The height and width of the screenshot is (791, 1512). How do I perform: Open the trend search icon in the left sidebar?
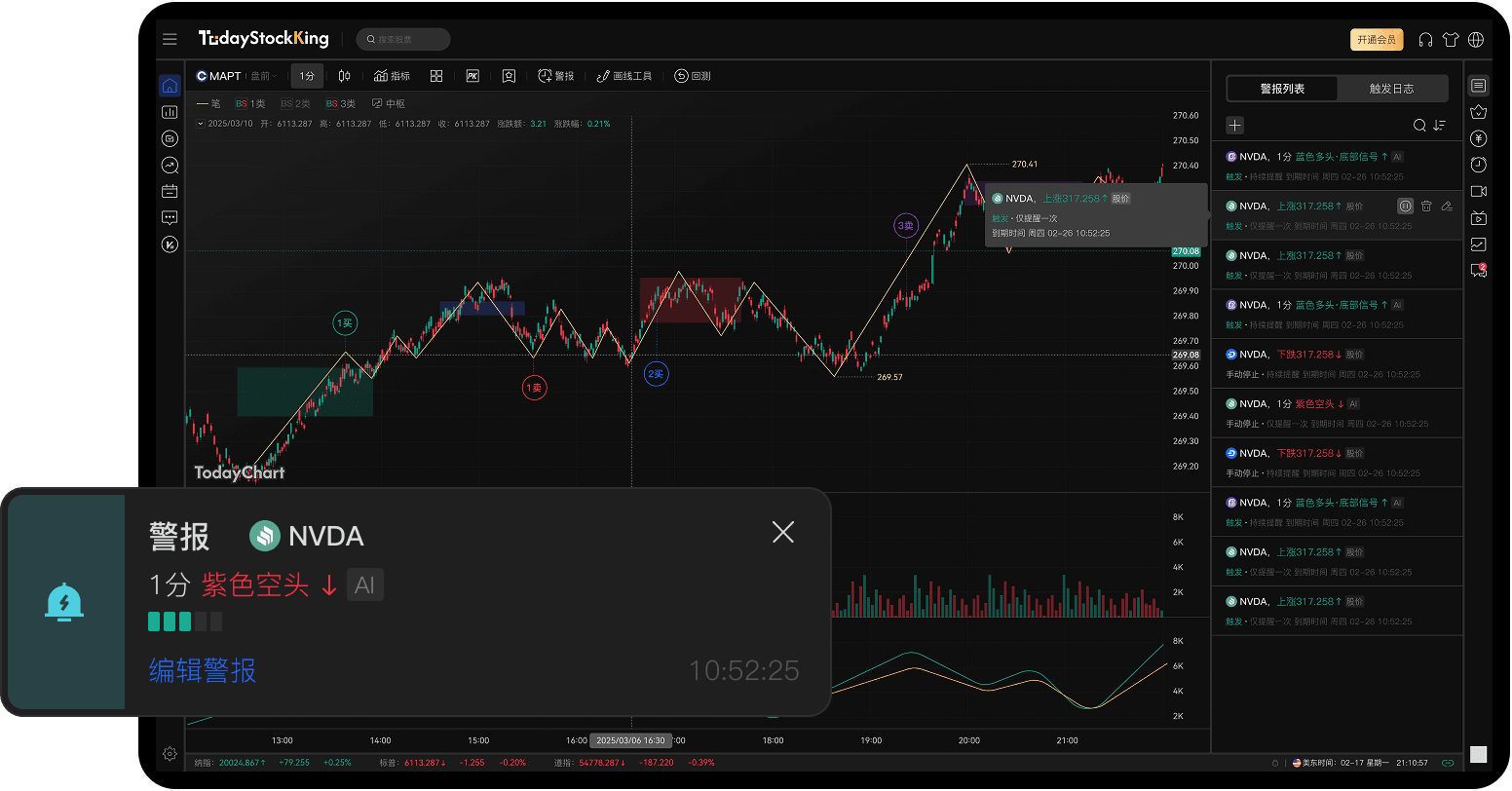(x=170, y=165)
